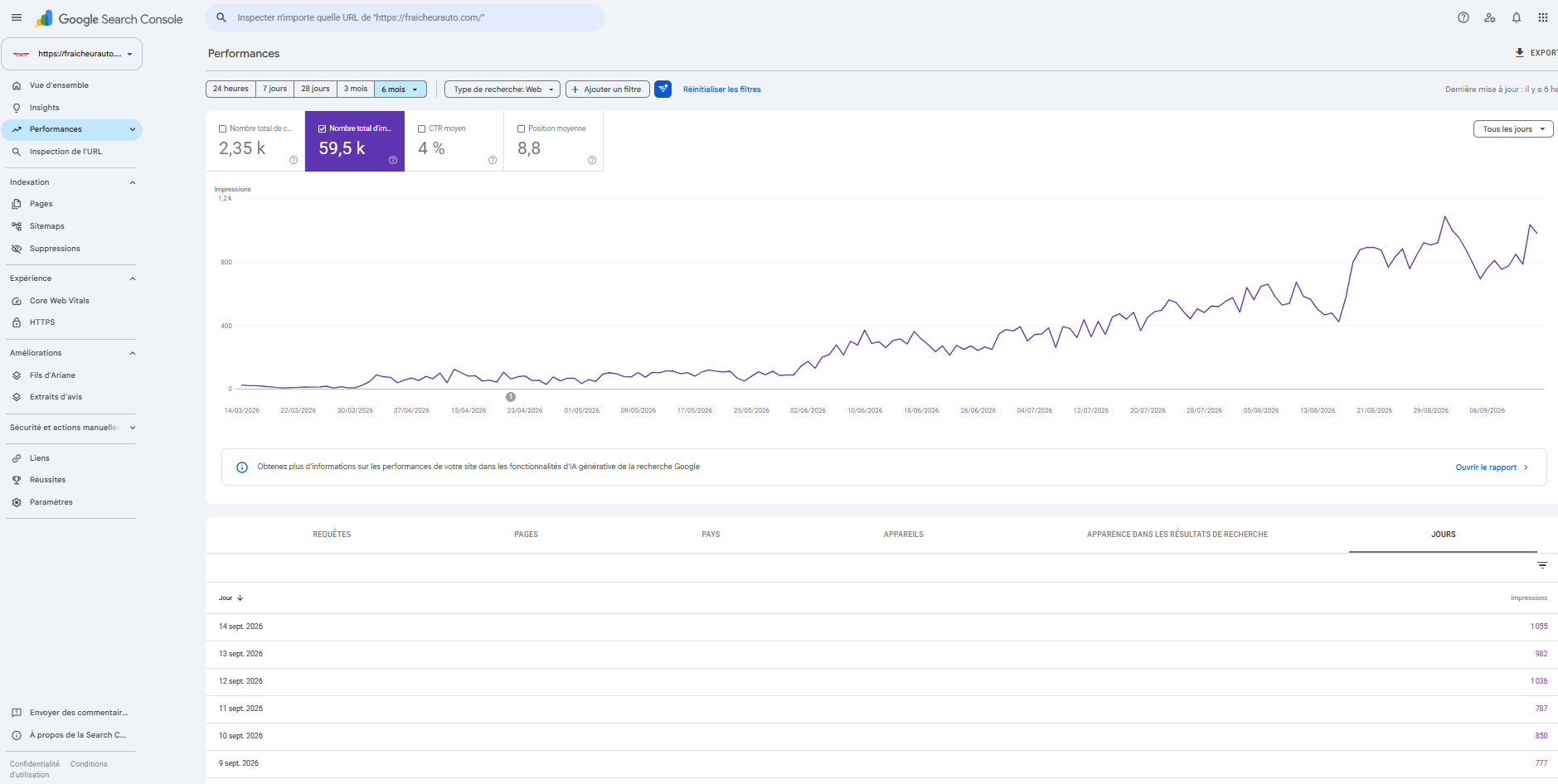Image resolution: width=1558 pixels, height=784 pixels.
Task: Click chart annotation marker near 23/04/2026
Action: point(511,397)
